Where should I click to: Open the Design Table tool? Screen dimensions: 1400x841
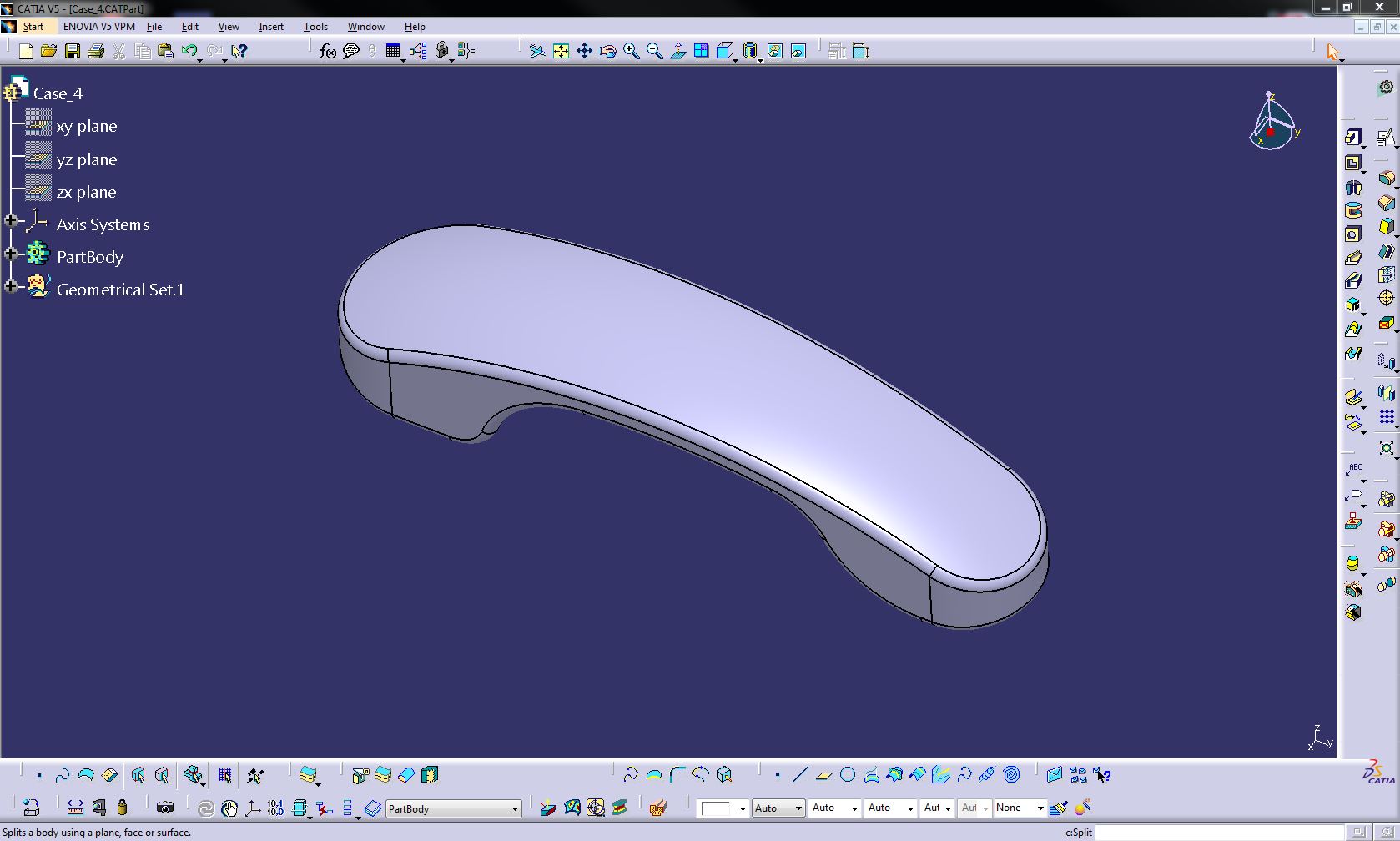[x=393, y=52]
